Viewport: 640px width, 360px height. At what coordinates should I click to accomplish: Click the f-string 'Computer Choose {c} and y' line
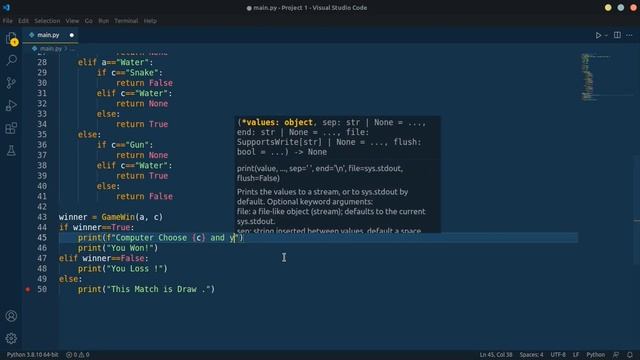[160, 238]
